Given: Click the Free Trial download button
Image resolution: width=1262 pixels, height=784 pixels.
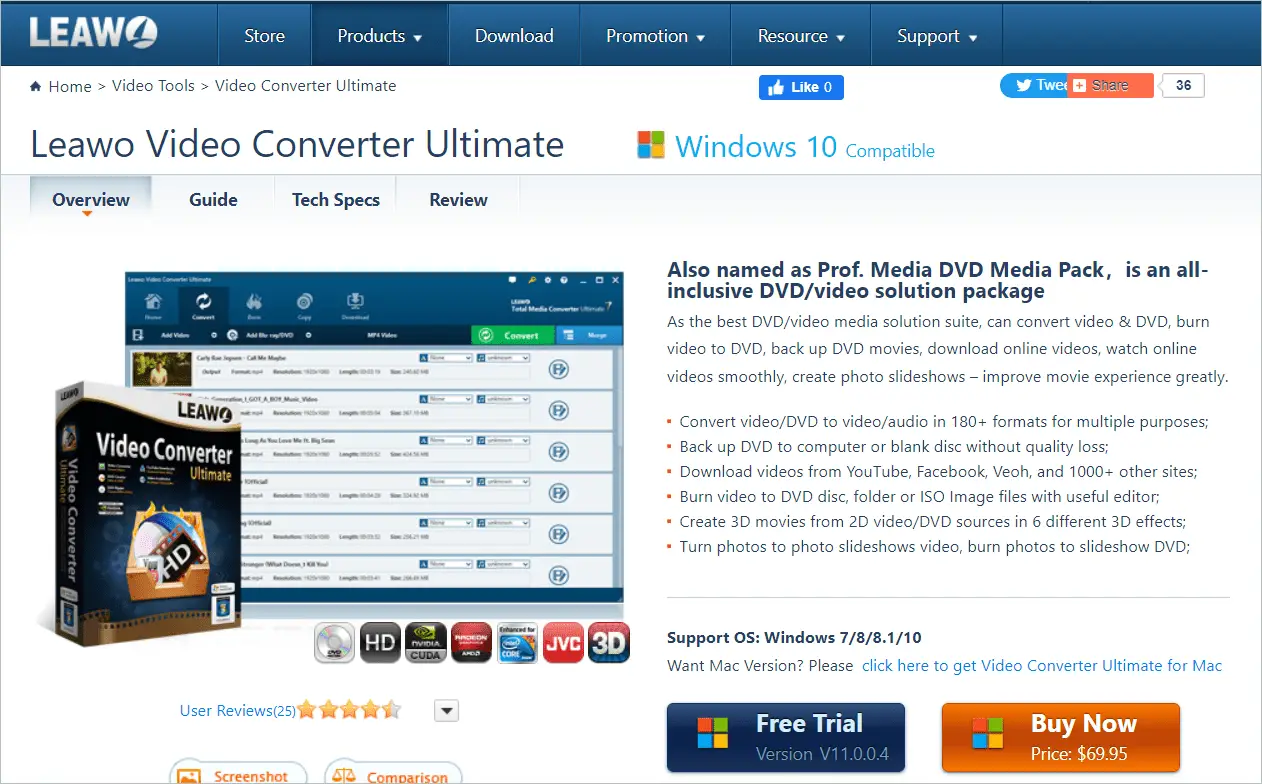Looking at the screenshot, I should [x=786, y=737].
